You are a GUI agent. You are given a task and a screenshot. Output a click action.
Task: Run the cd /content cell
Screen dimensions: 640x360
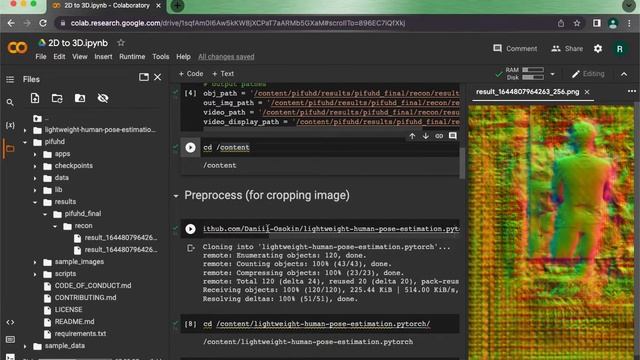[190, 147]
